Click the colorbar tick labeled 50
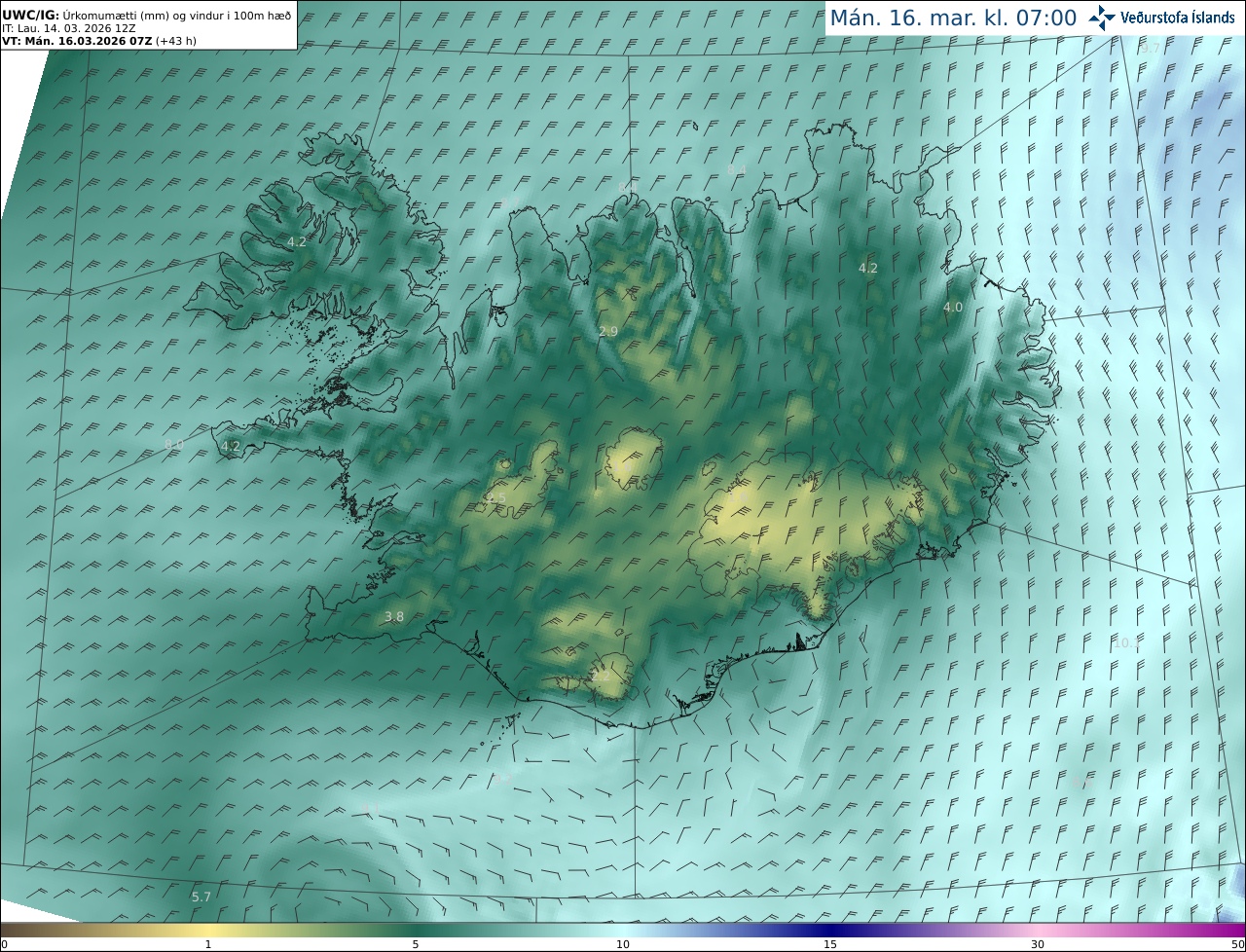 [1237, 944]
